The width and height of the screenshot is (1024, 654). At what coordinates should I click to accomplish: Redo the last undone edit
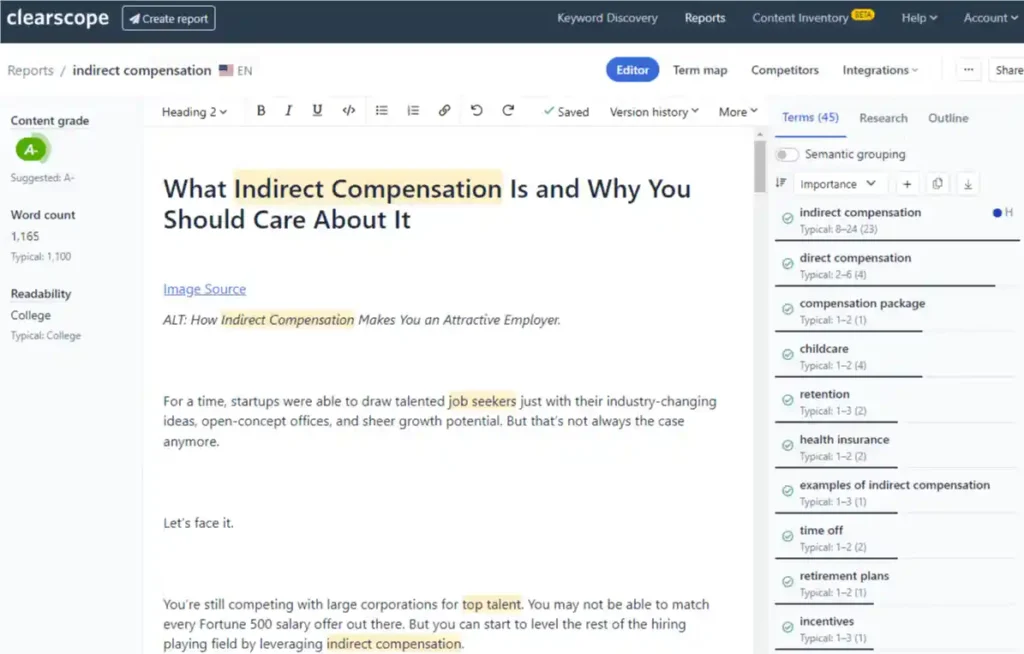click(x=508, y=111)
